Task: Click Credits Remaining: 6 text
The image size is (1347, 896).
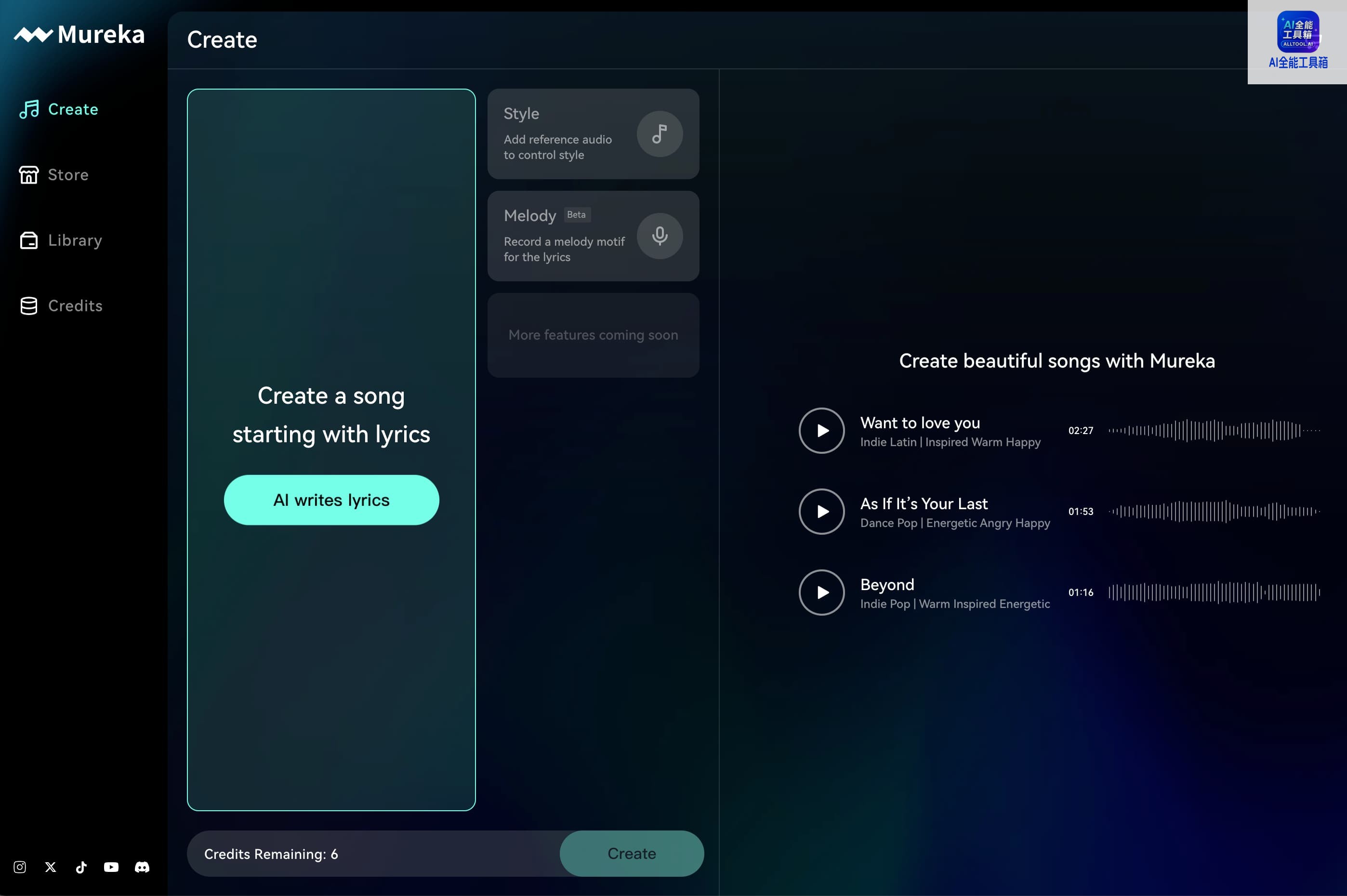Action: pos(271,854)
